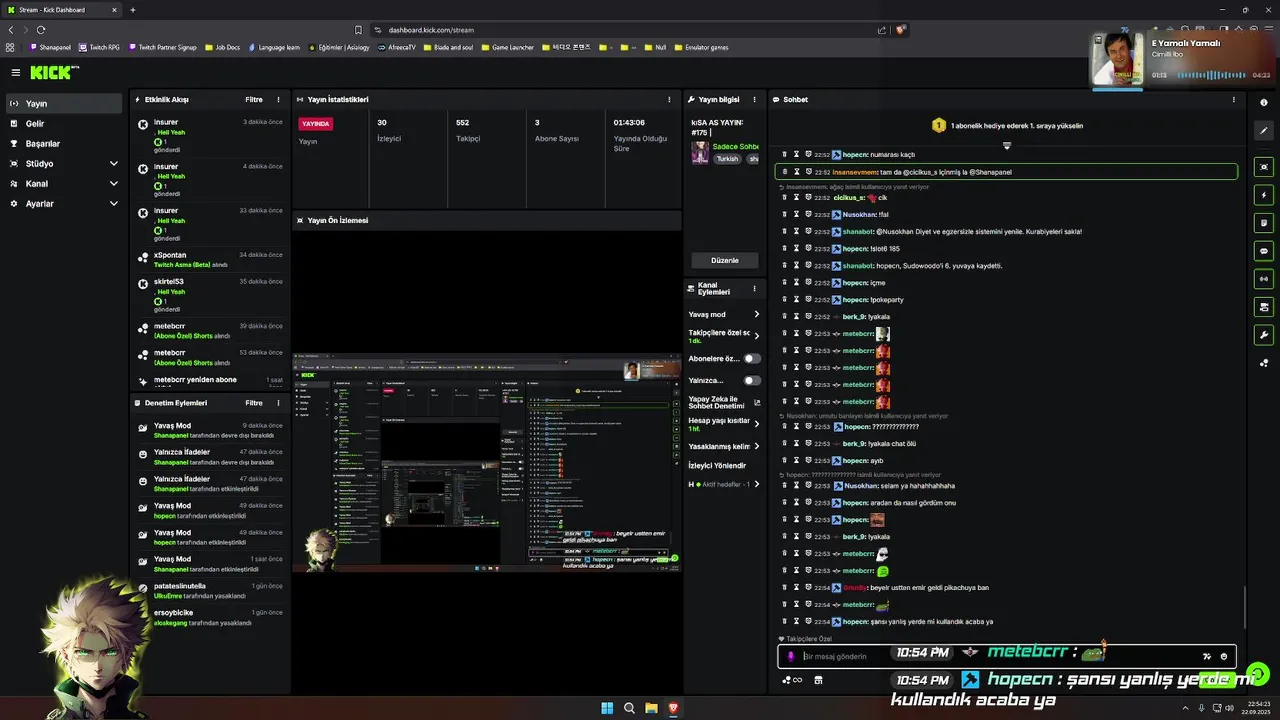Open new browser tab with plus
The height and width of the screenshot is (720, 1280).
(x=132, y=10)
